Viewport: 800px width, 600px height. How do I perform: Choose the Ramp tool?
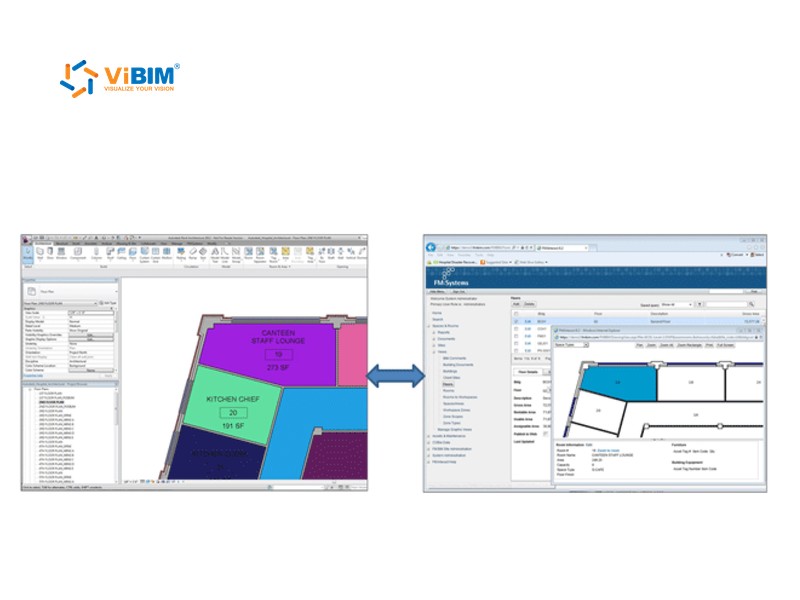click(193, 254)
